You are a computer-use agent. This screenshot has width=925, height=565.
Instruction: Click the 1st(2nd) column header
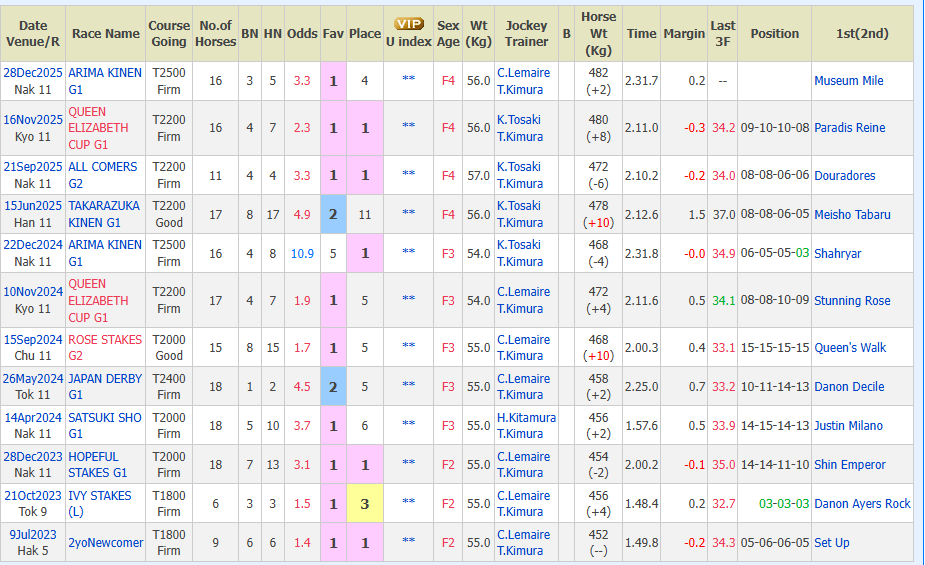862,34
